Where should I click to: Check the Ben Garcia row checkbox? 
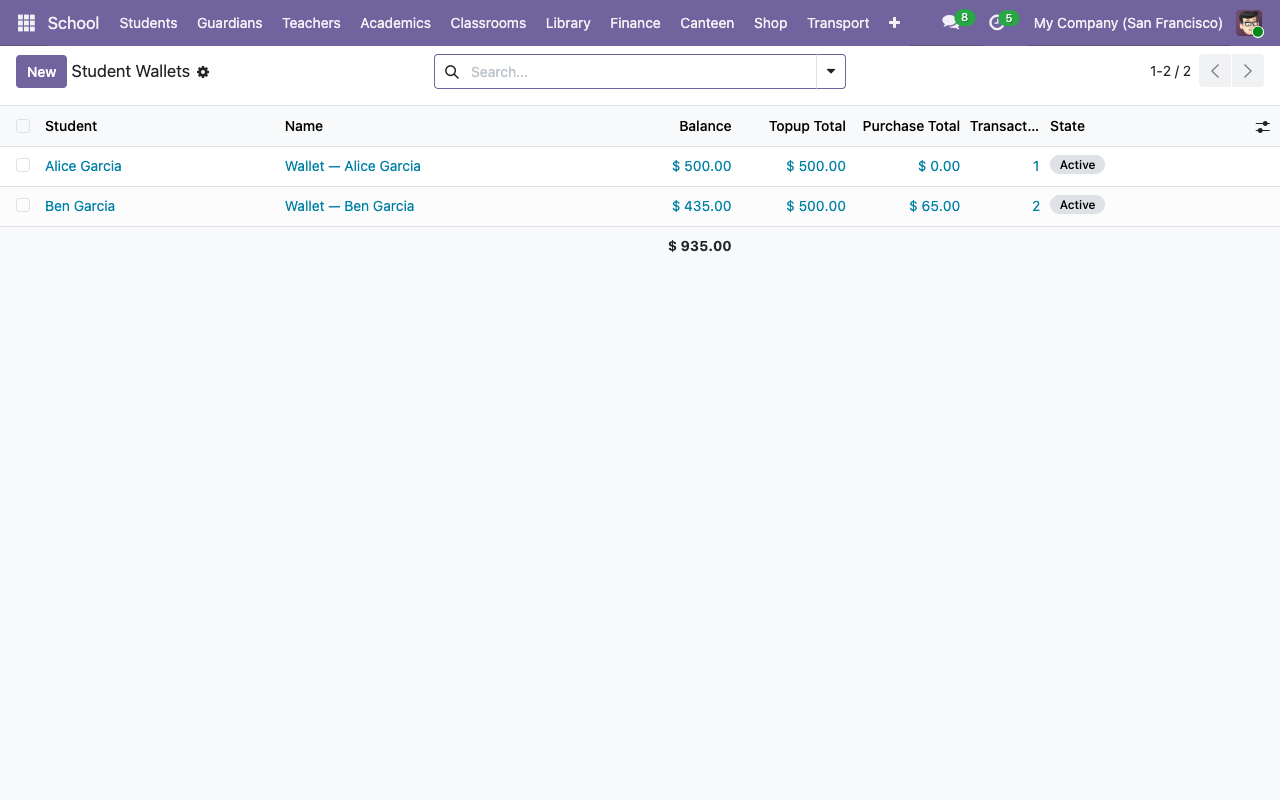[23, 205]
